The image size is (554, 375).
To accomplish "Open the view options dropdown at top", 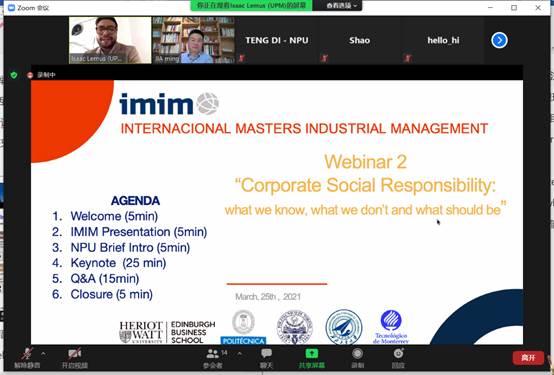I will [341, 6].
